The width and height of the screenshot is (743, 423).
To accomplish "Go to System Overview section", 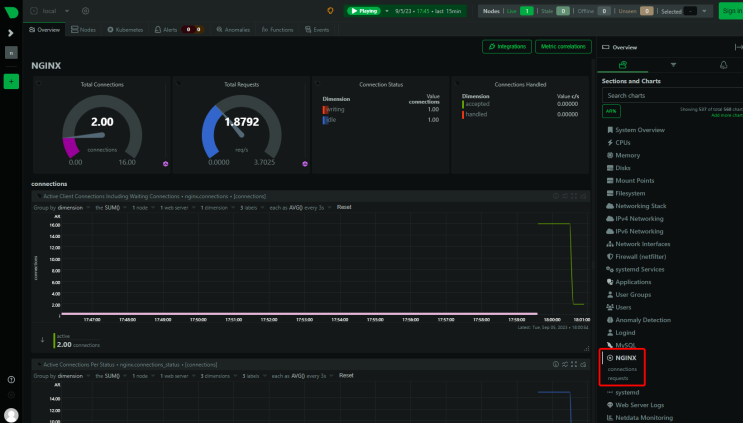I will pos(640,130).
